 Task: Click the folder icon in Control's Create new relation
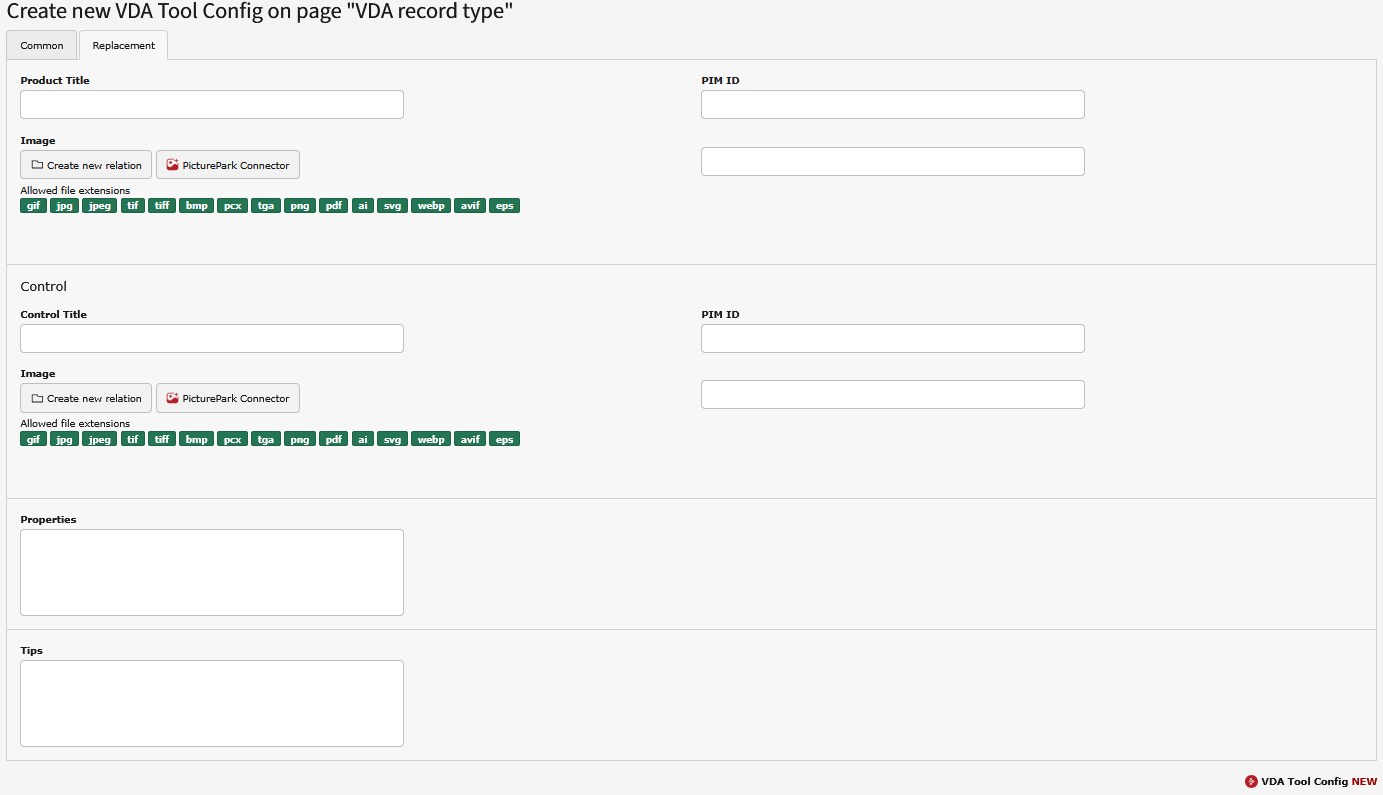pyautogui.click(x=37, y=398)
